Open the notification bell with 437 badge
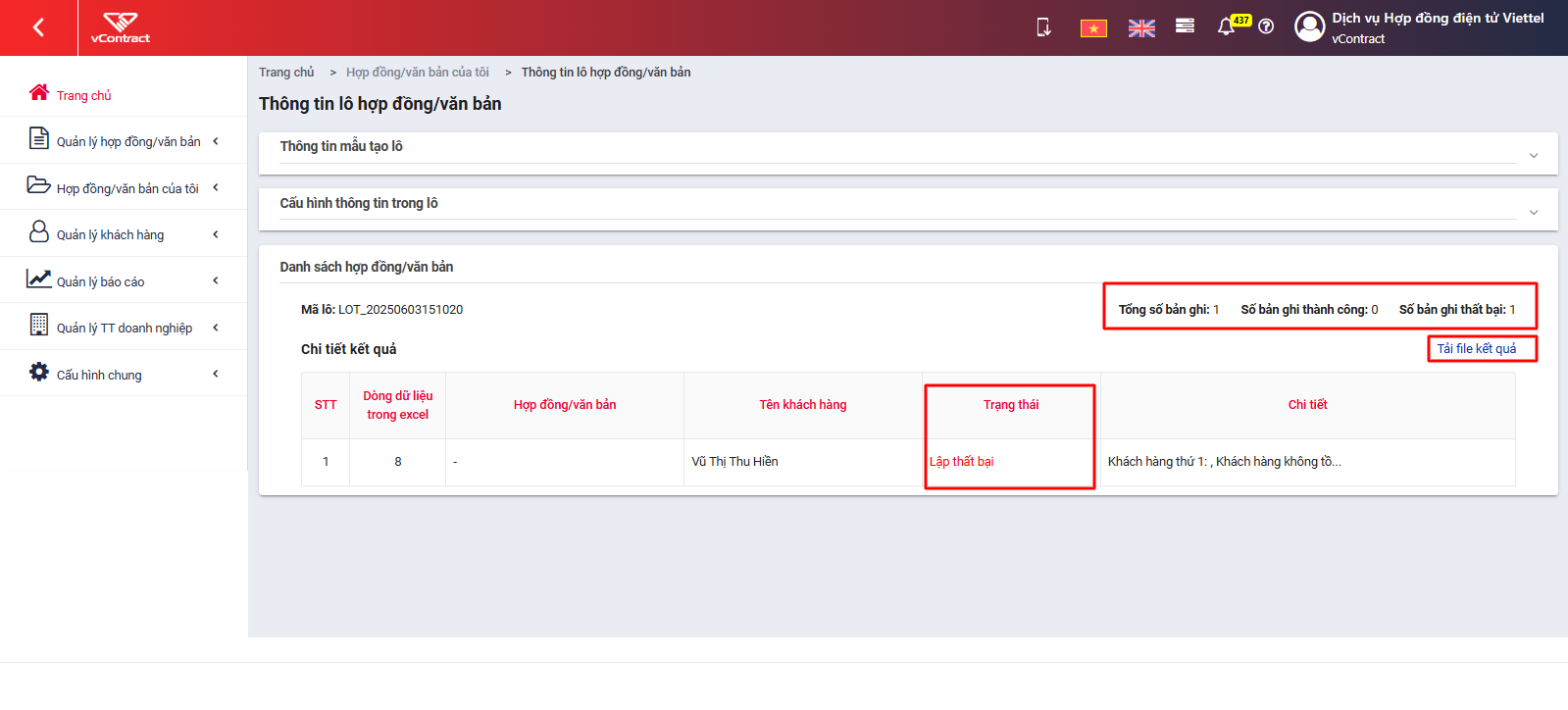 (x=1226, y=26)
